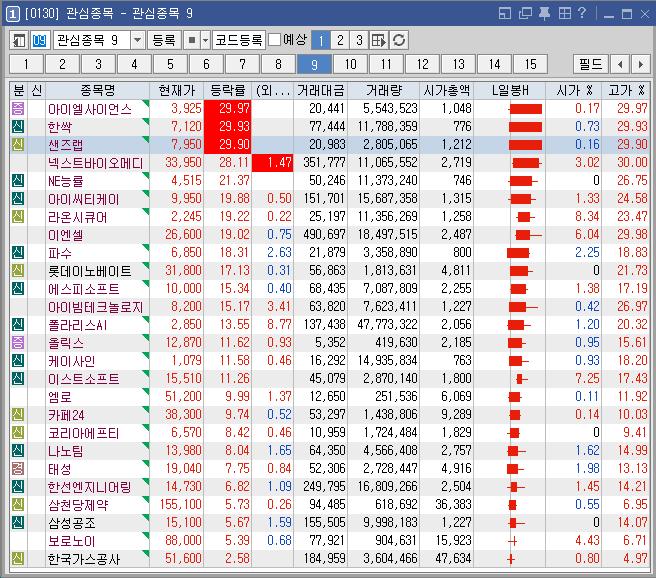Click market cap 47,634 of 한국가스공사
The width and height of the screenshot is (656, 578).
(453, 558)
